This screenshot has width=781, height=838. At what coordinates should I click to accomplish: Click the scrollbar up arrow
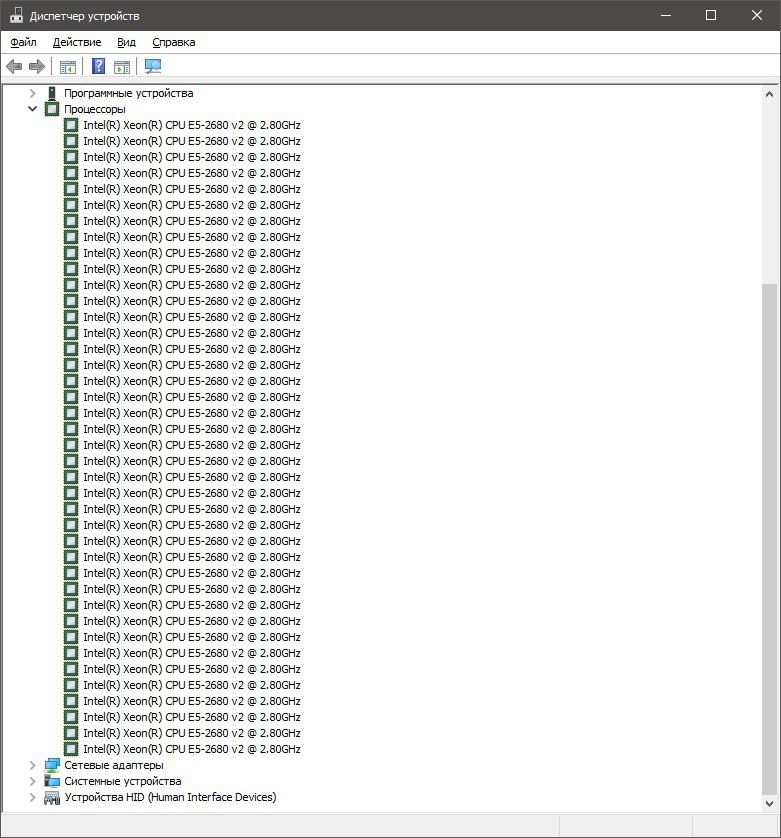coord(769,94)
